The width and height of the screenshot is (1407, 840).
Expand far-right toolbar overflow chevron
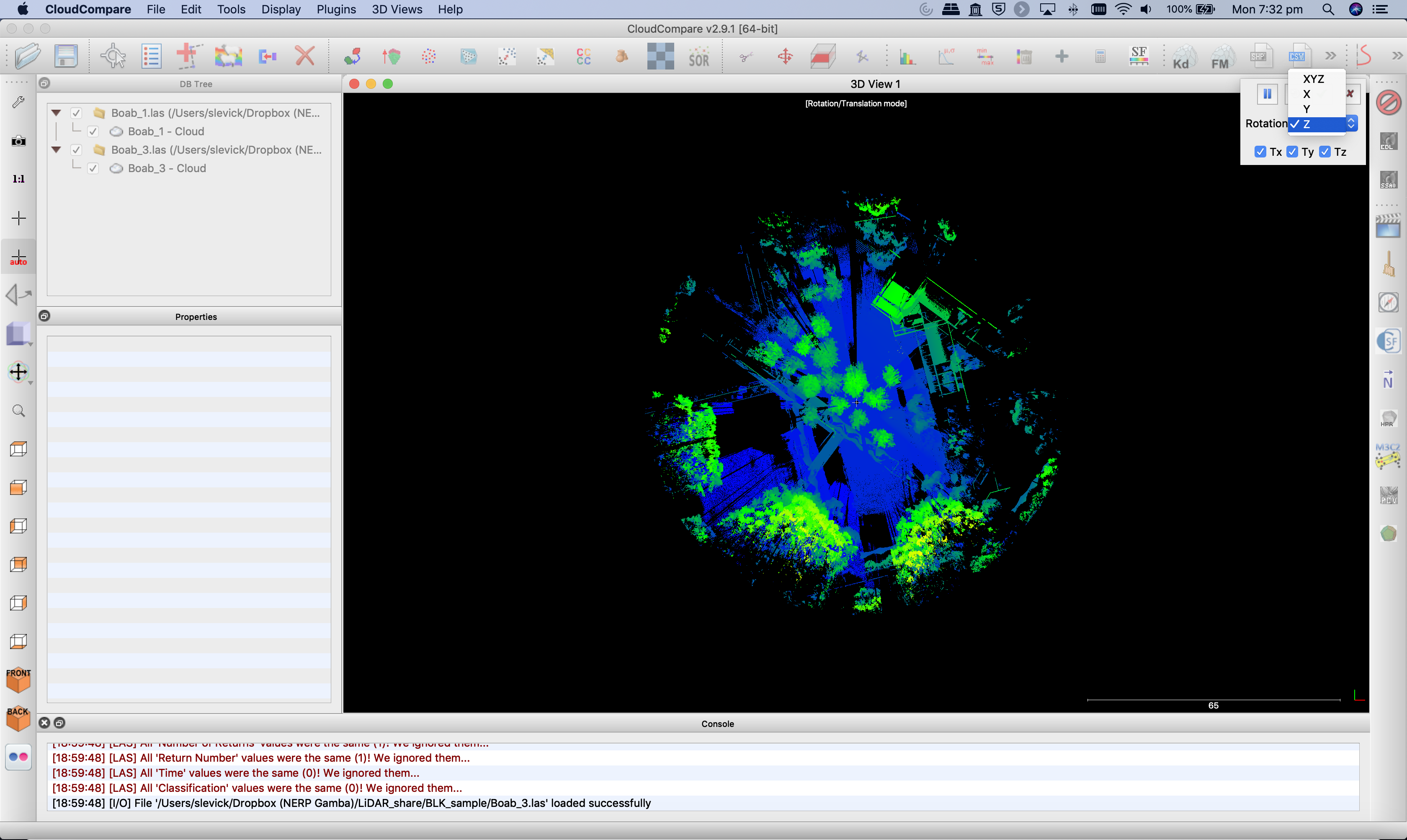point(1397,55)
